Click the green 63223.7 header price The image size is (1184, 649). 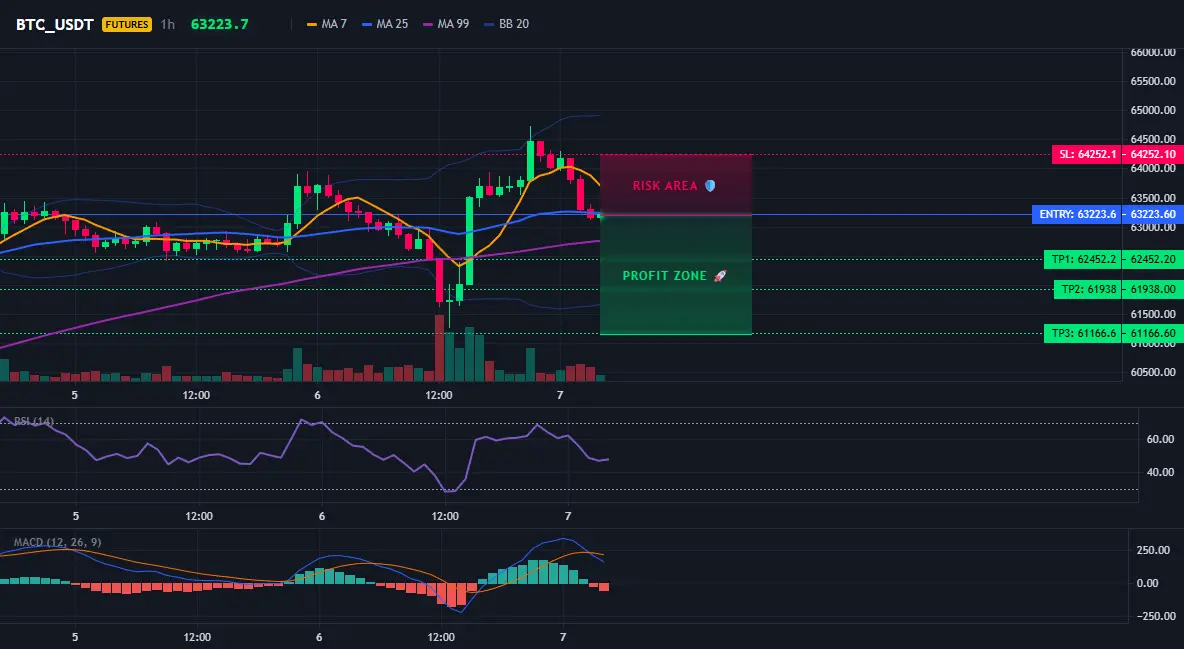(x=219, y=24)
